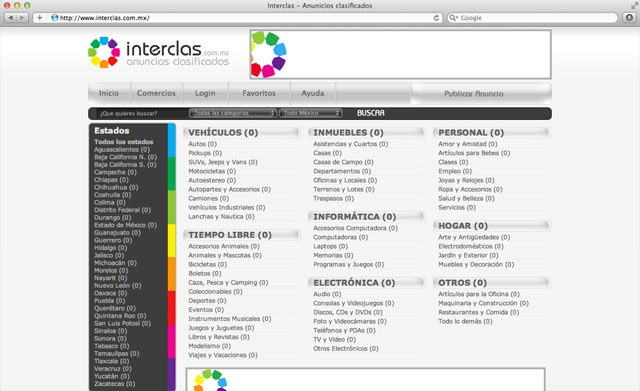This screenshot has width=640, height=391.
Task: Open Animales y Mascotas (0) subcategory
Action: (x=224, y=255)
